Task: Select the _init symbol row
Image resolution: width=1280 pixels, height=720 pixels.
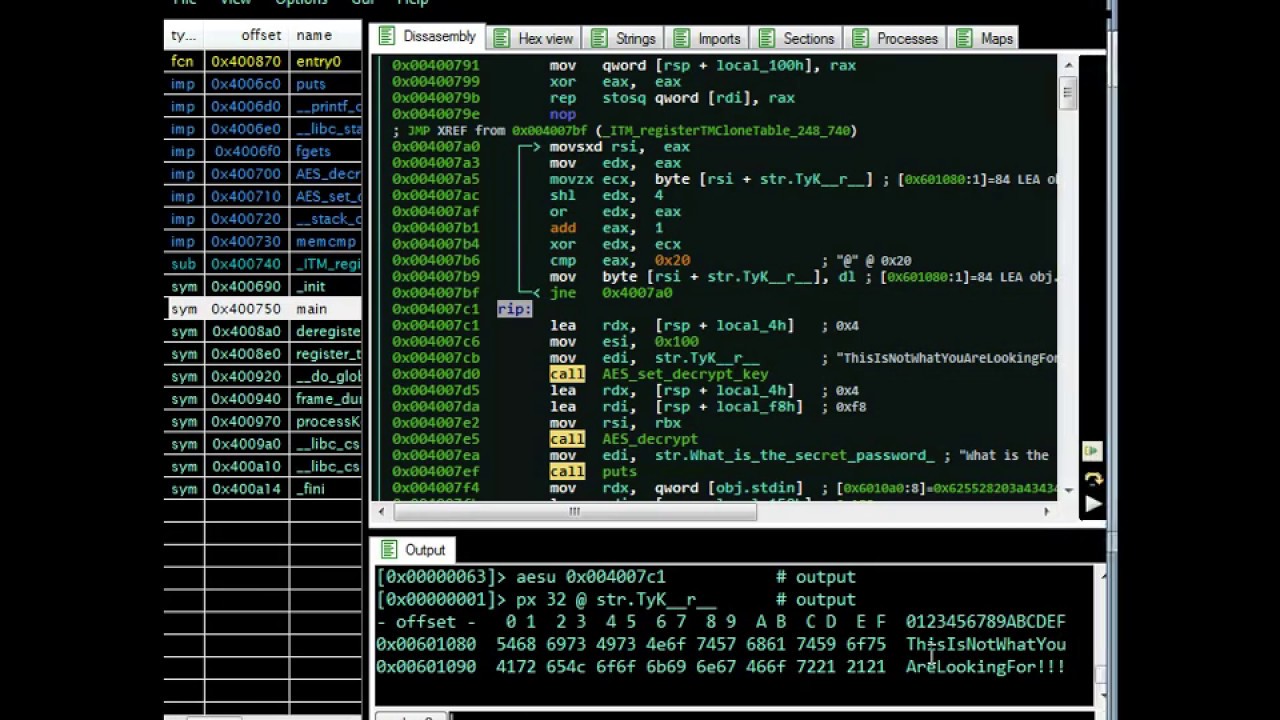Action: 263,286
